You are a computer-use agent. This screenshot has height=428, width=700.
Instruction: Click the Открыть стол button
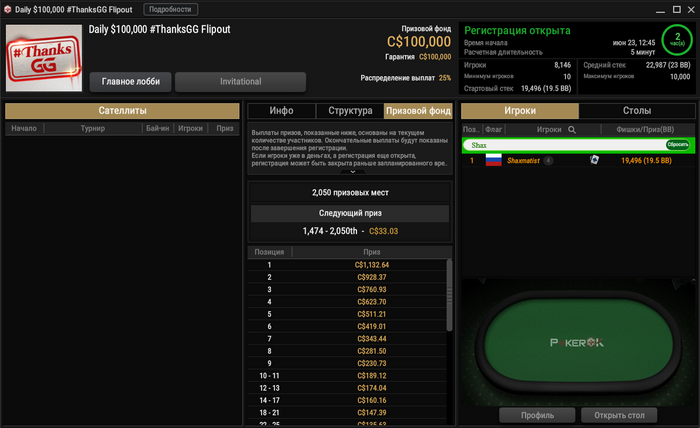pos(619,415)
